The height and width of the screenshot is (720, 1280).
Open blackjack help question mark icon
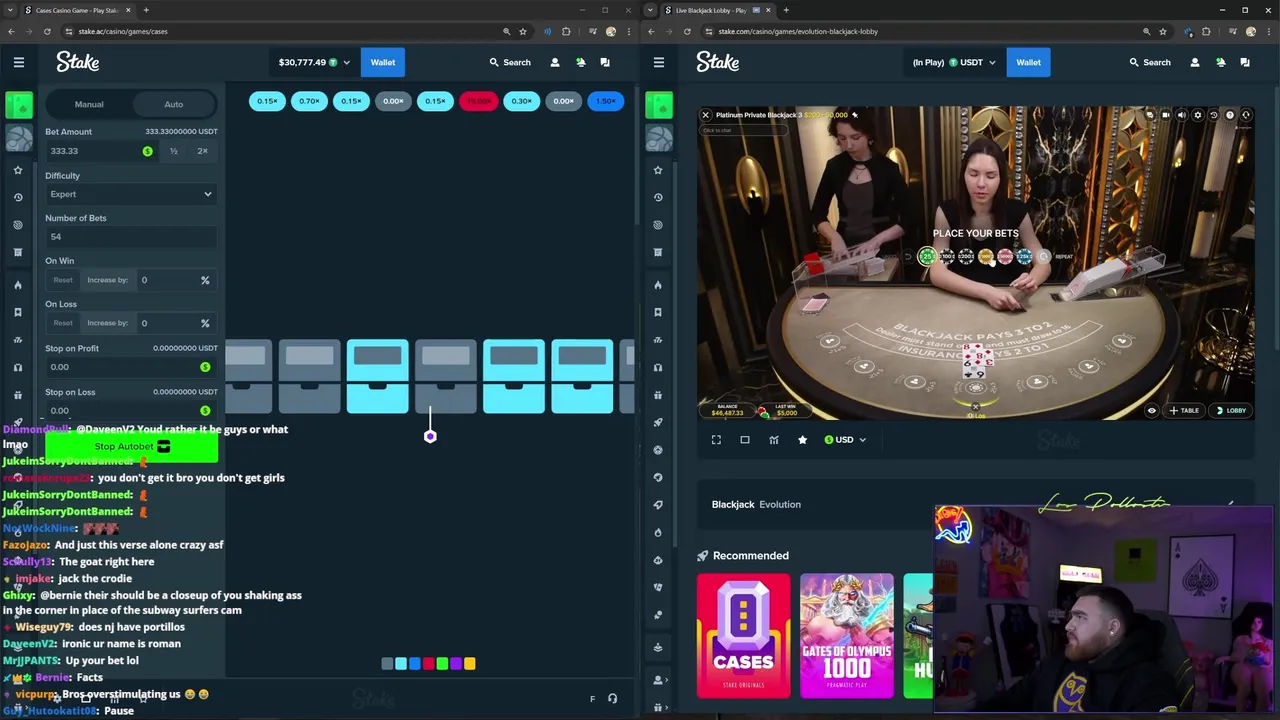[1230, 115]
